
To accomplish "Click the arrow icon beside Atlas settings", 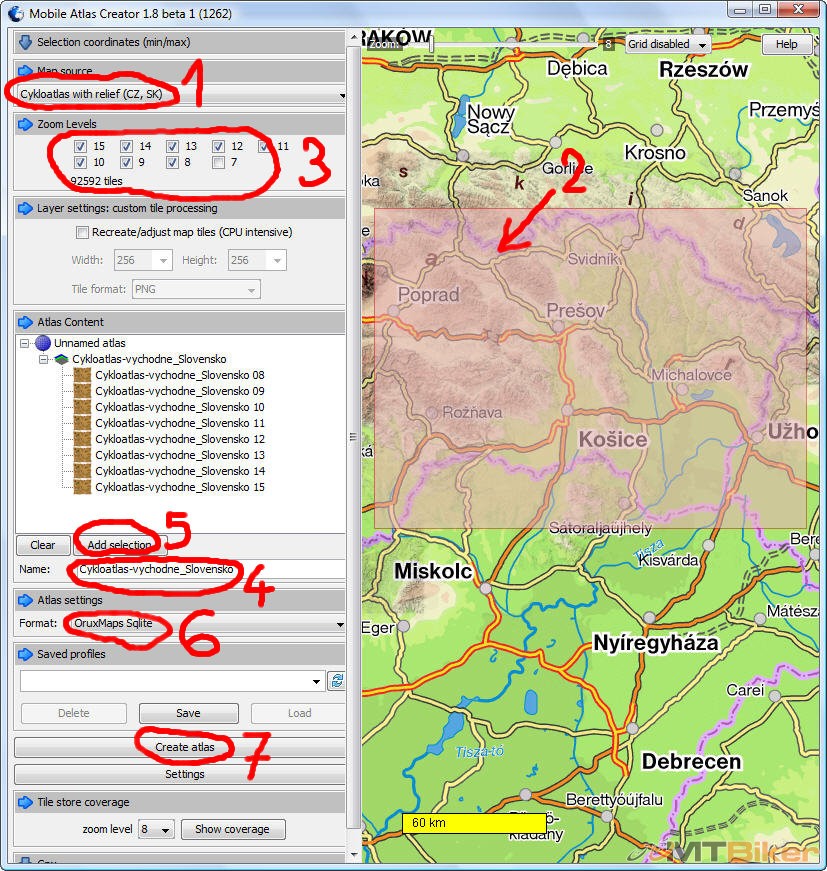I will coord(25,600).
